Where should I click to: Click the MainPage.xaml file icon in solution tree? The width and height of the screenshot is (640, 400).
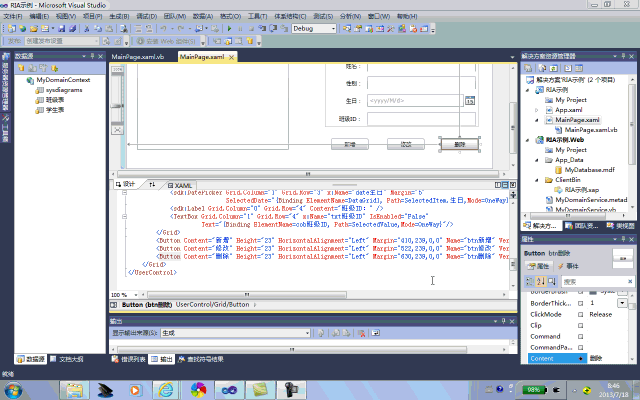[x=548, y=120]
